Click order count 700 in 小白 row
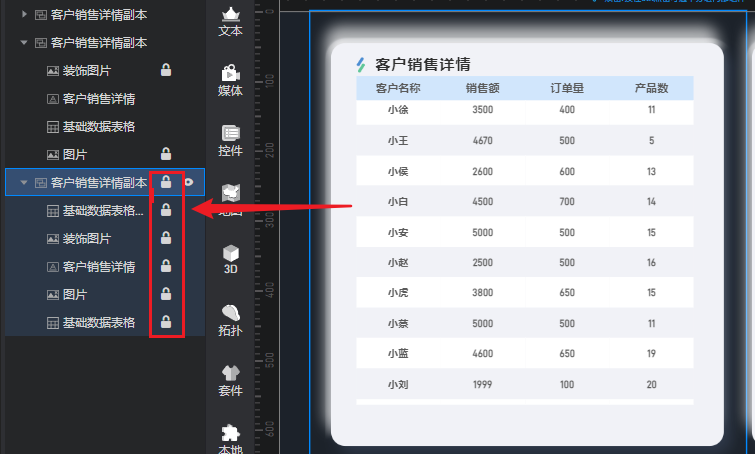Screen dimensions: 755x454 567,202
